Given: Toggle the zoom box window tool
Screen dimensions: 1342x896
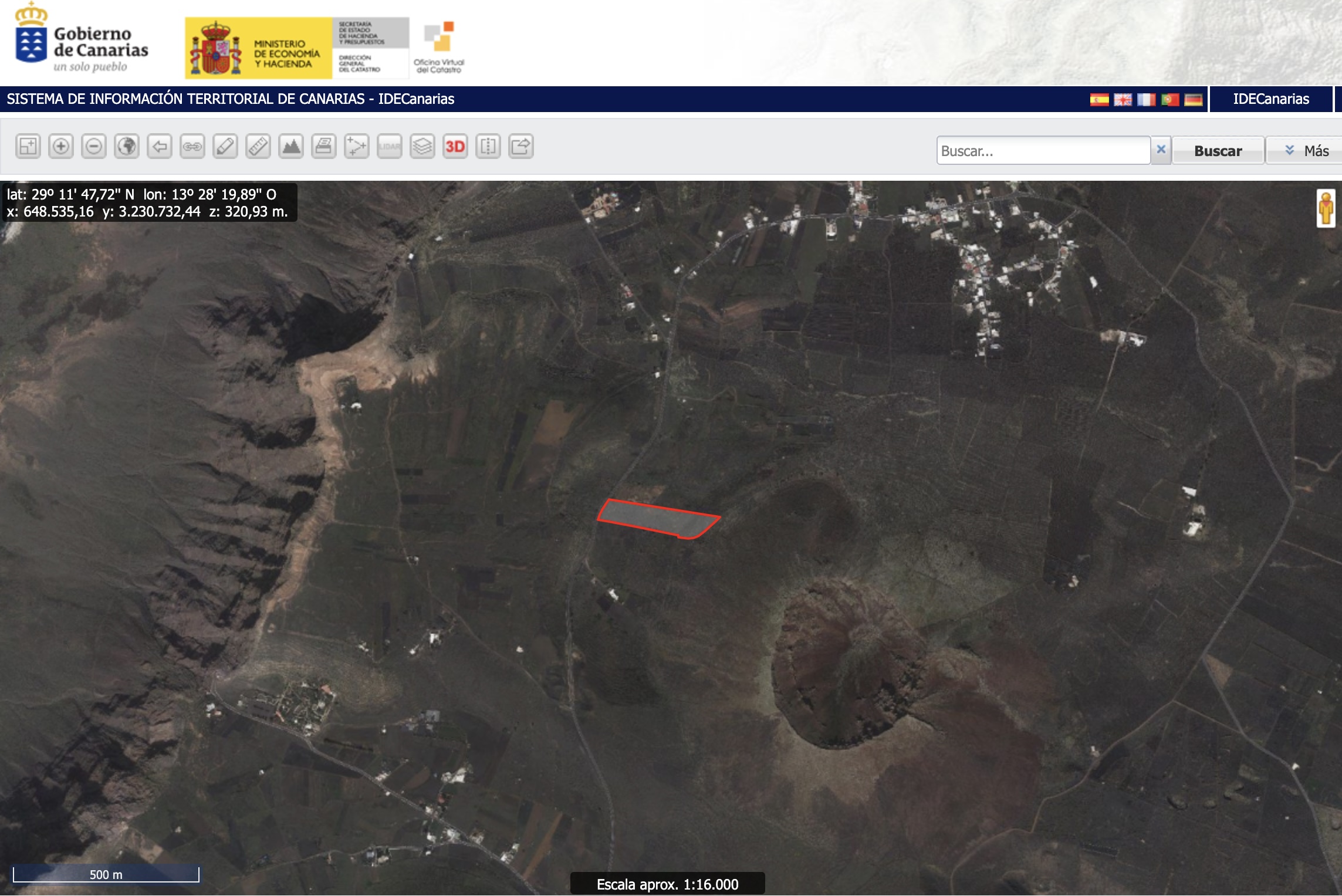Looking at the screenshot, I should point(28,147).
